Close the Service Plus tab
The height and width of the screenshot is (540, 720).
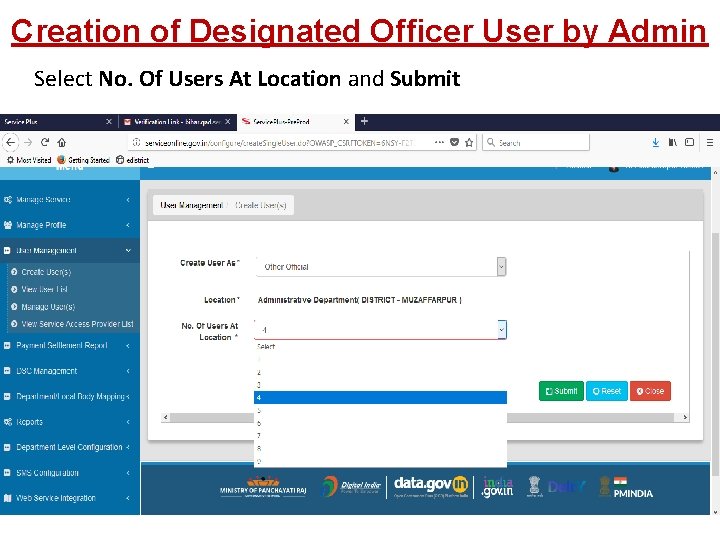[109, 122]
